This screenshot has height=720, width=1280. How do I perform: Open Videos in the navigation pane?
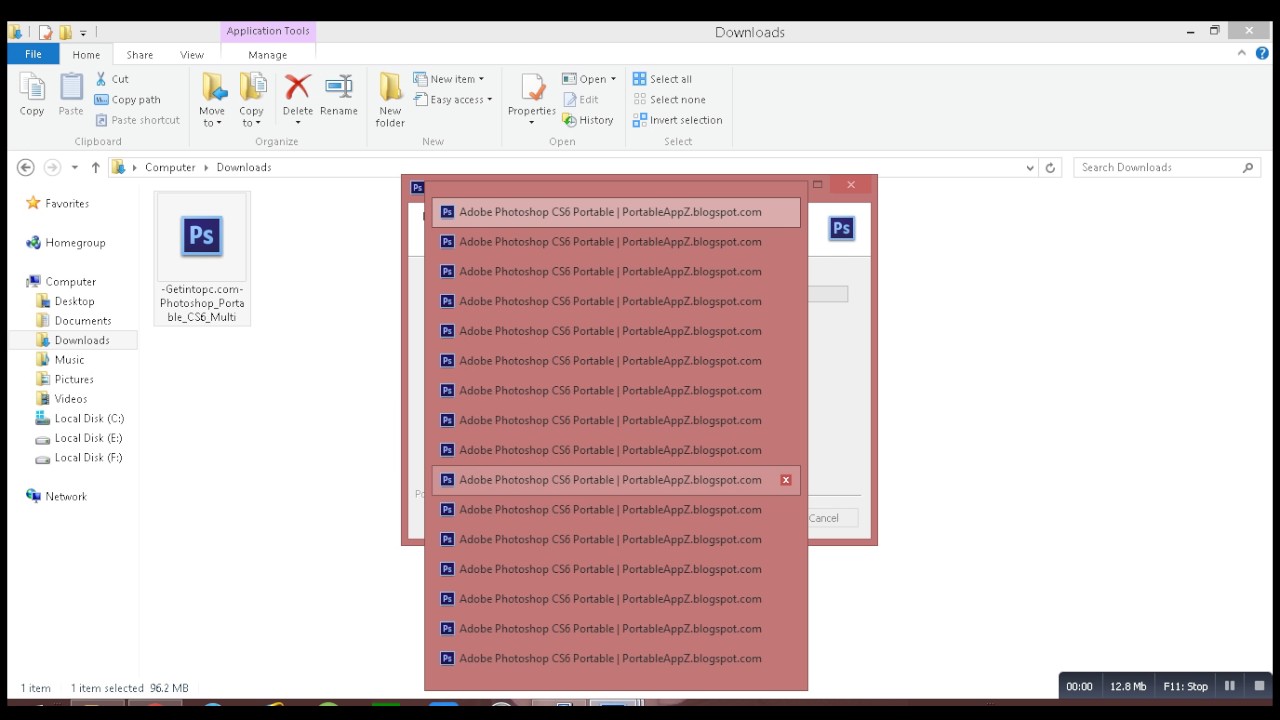tap(71, 399)
